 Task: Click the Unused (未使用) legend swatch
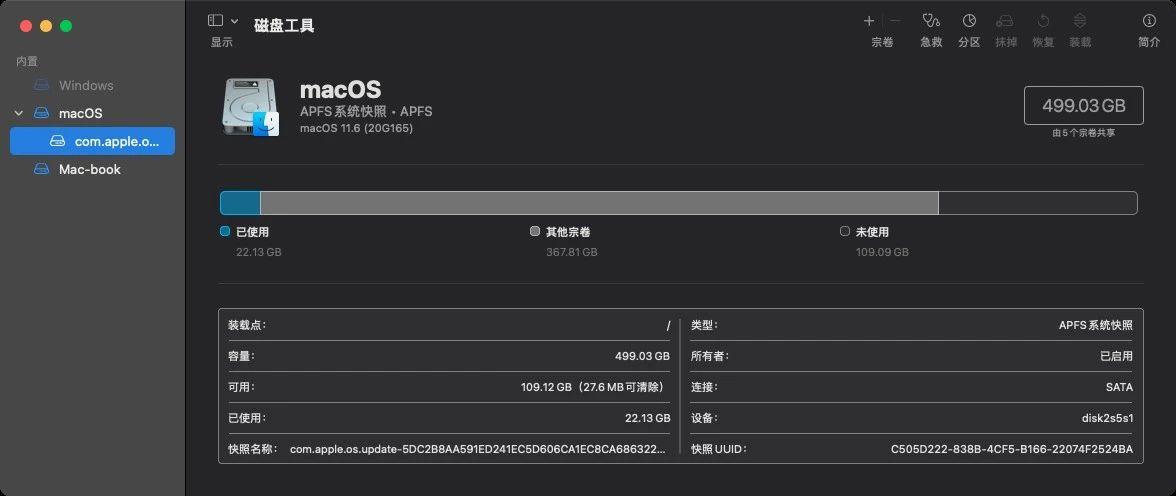845,232
